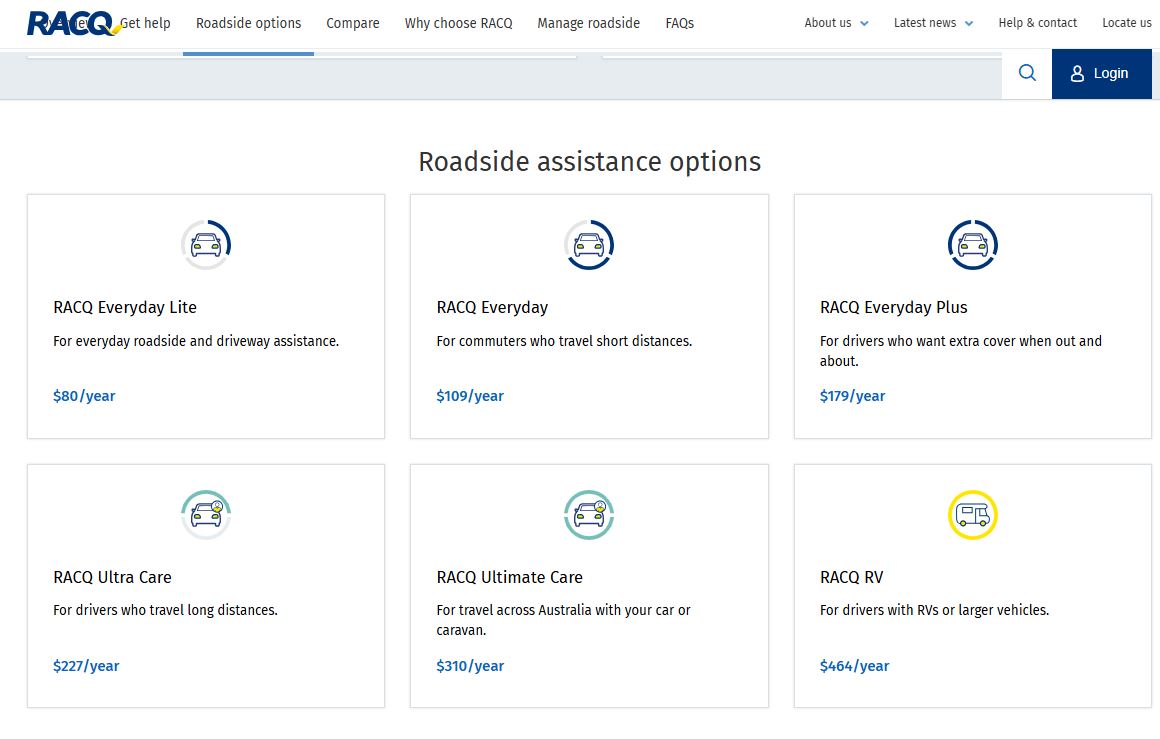Screen dimensions: 1160x739
Task: Click the RACQ Everyday car icon
Action: [589, 243]
